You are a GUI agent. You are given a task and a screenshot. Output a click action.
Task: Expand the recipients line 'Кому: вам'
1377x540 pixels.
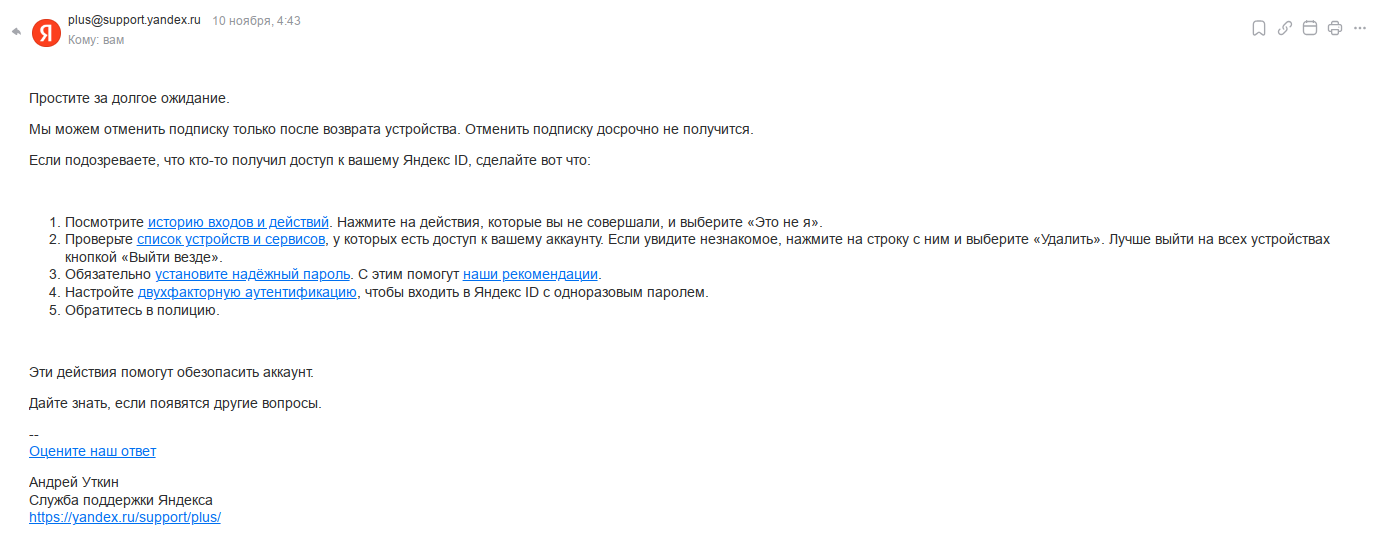[96, 40]
